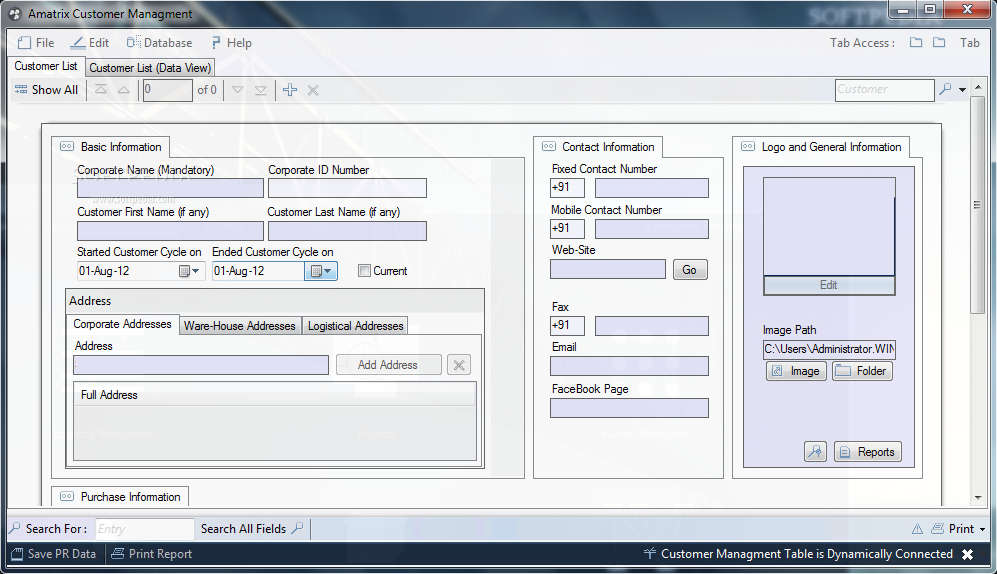Click the Search All Fields magnifier icon
The width and height of the screenshot is (997, 574).
(x=297, y=529)
